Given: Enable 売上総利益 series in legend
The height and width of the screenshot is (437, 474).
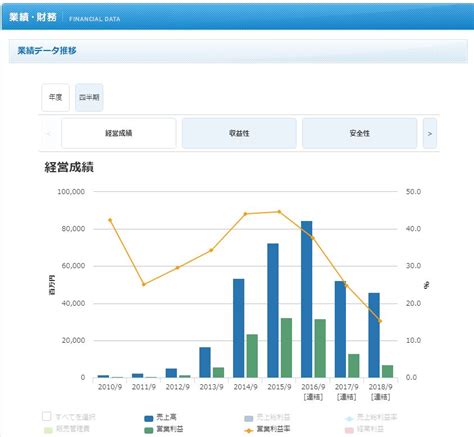Looking at the screenshot, I should [x=267, y=417].
